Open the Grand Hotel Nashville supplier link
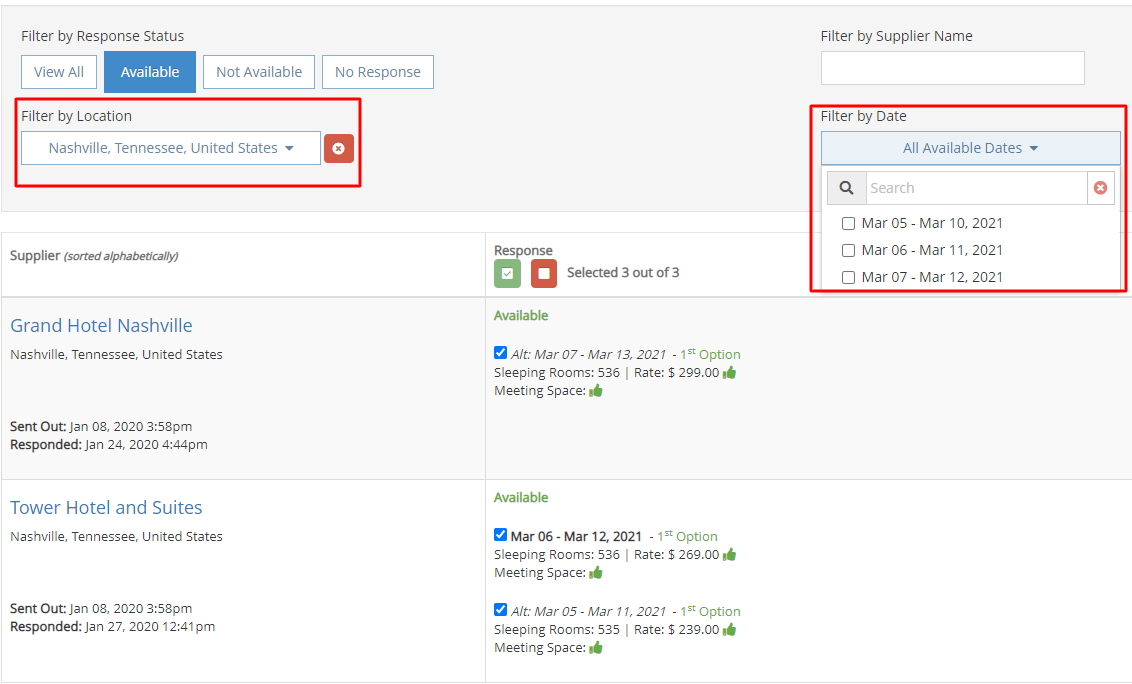 coord(101,326)
